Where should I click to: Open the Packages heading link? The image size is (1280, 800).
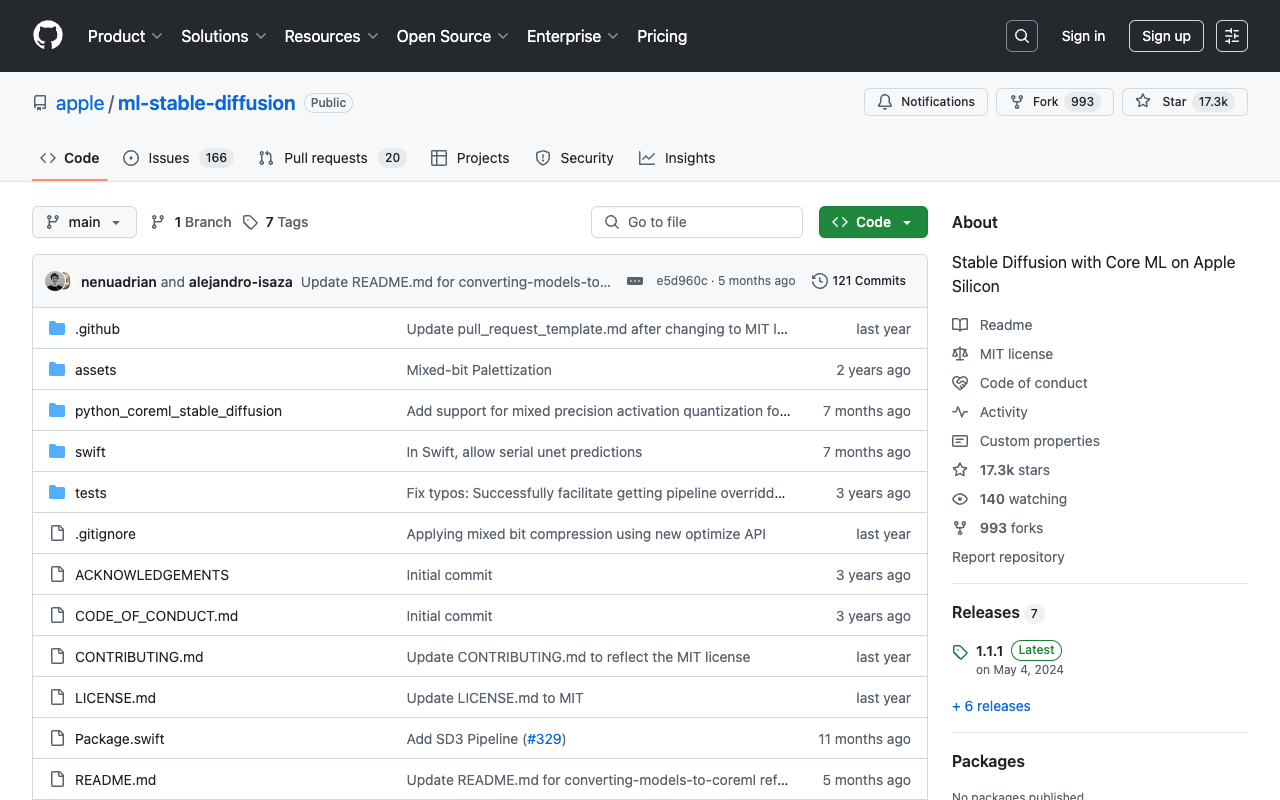pyautogui.click(x=988, y=761)
